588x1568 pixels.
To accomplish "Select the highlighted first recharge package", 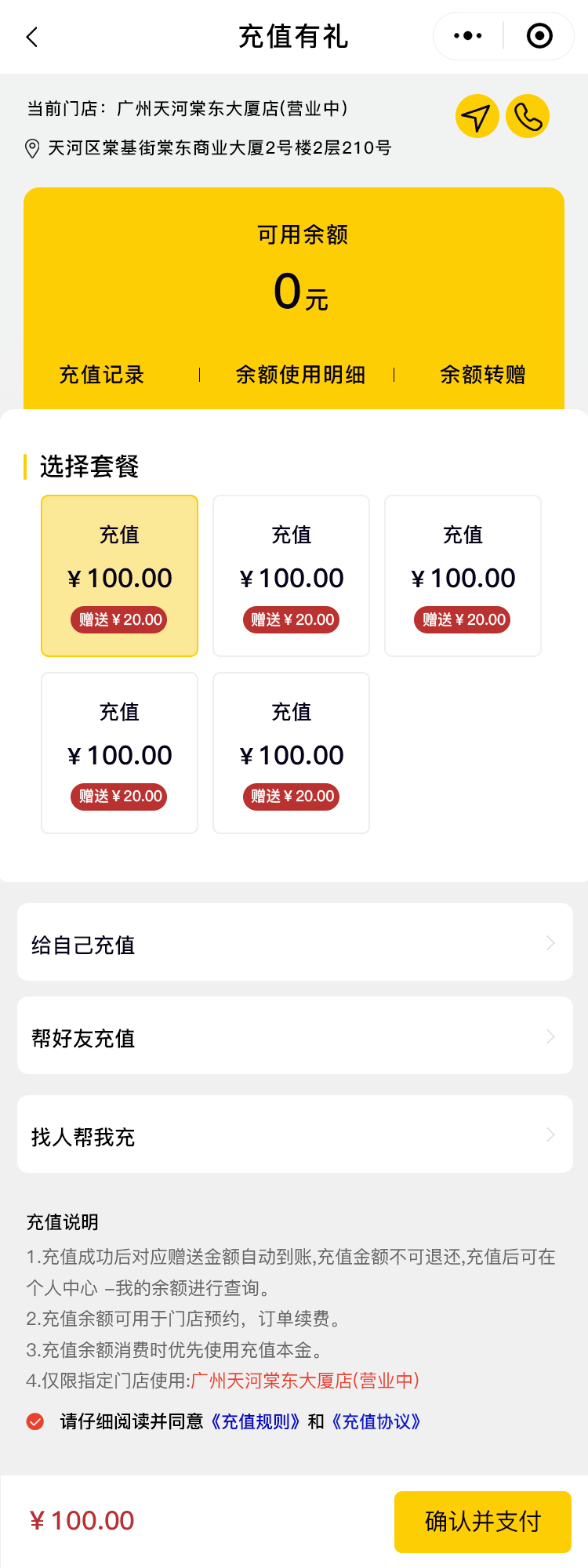I will (x=119, y=576).
